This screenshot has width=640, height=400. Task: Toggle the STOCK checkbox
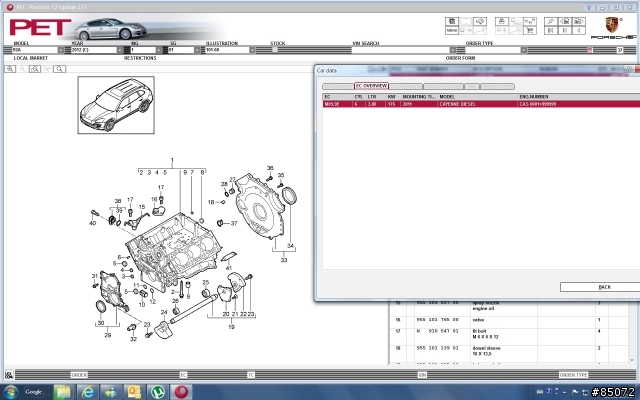coord(275,50)
